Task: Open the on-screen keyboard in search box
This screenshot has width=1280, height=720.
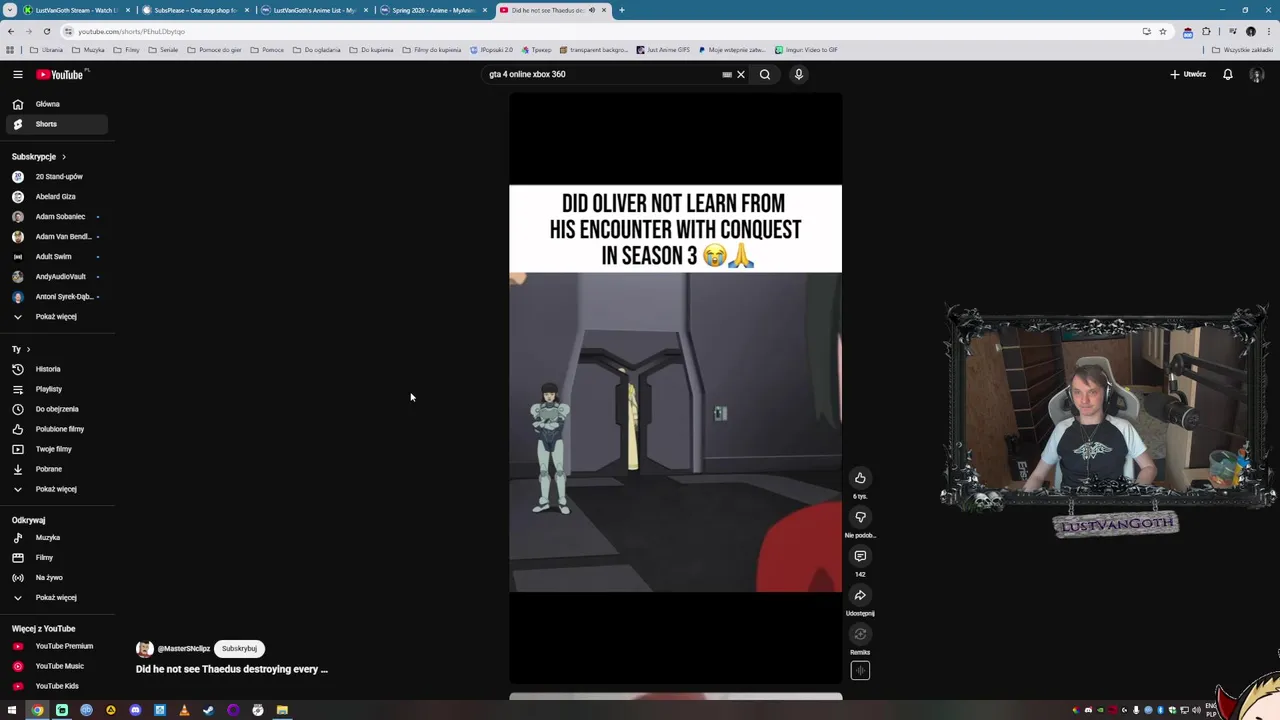Action: click(x=727, y=74)
